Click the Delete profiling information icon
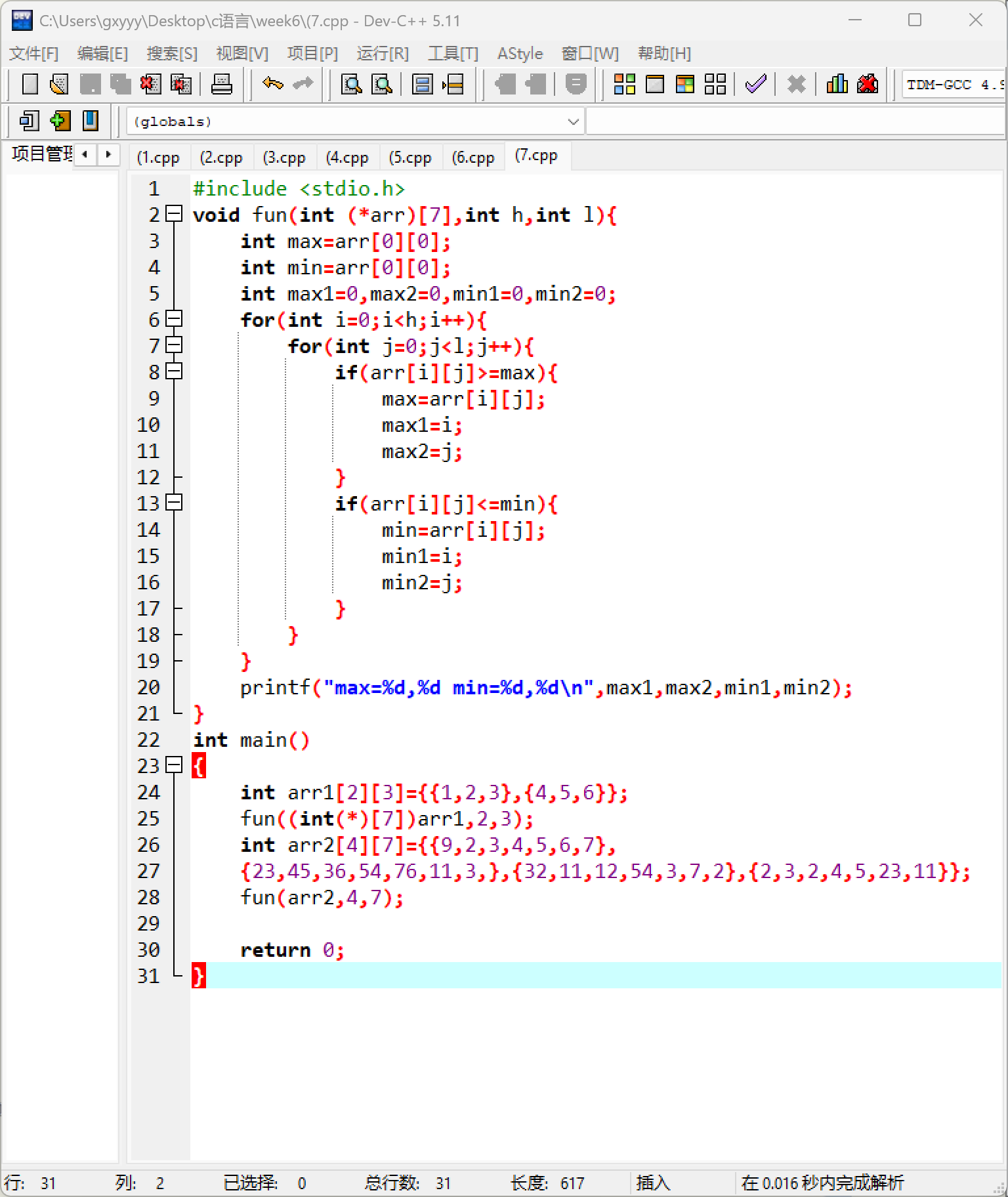Screen dimensions: 1008x1197 867,84
